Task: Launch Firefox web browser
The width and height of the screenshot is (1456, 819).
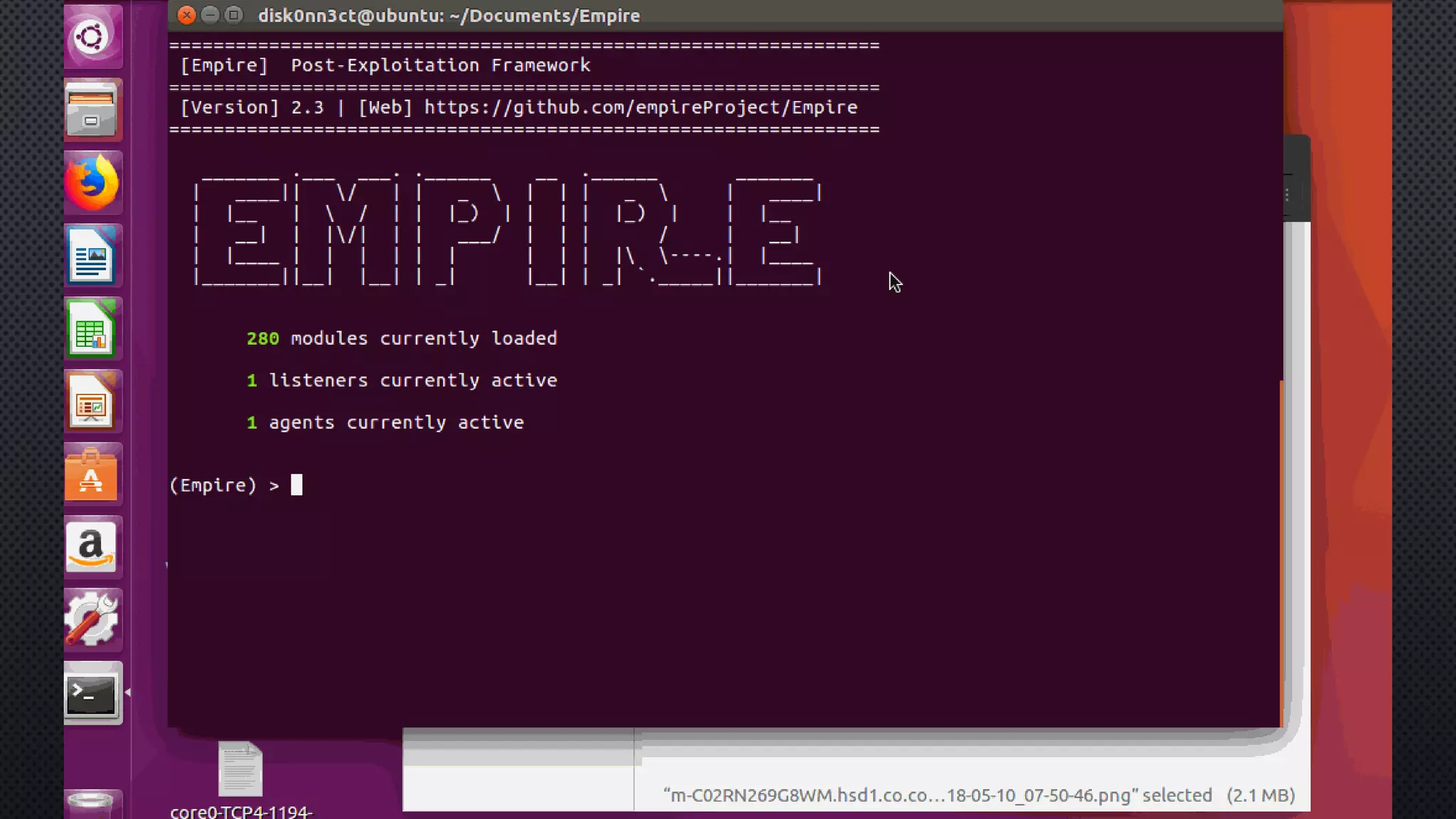Action: [92, 183]
